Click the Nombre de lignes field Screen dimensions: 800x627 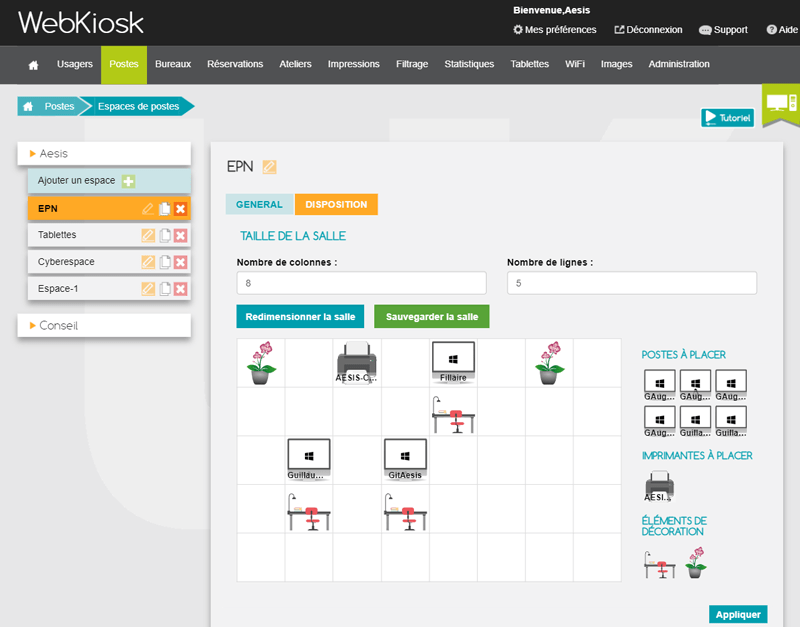(x=632, y=283)
